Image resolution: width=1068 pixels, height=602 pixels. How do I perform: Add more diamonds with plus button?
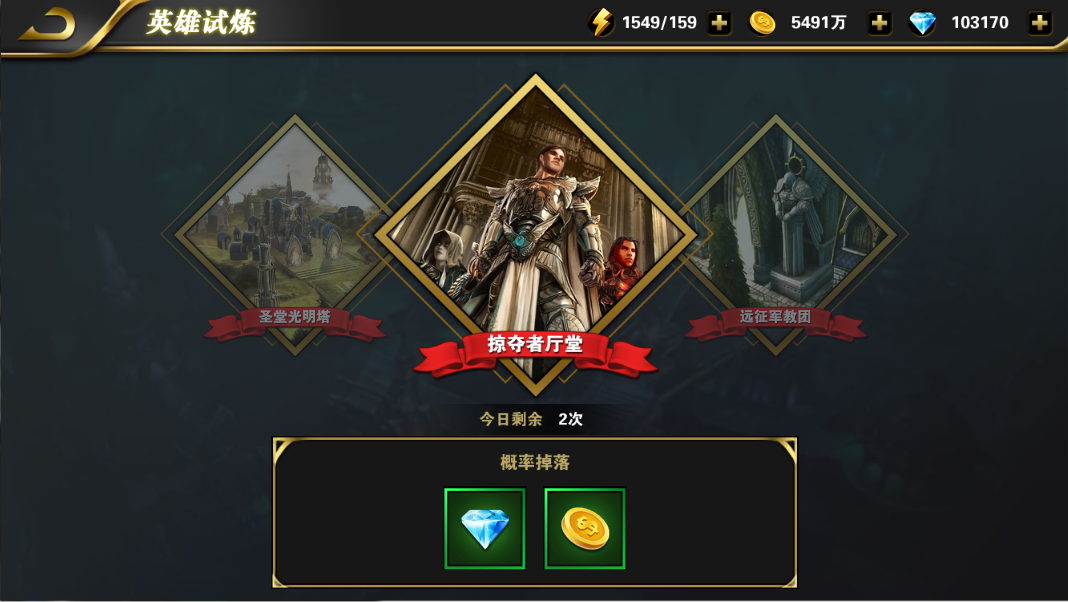coord(1039,23)
